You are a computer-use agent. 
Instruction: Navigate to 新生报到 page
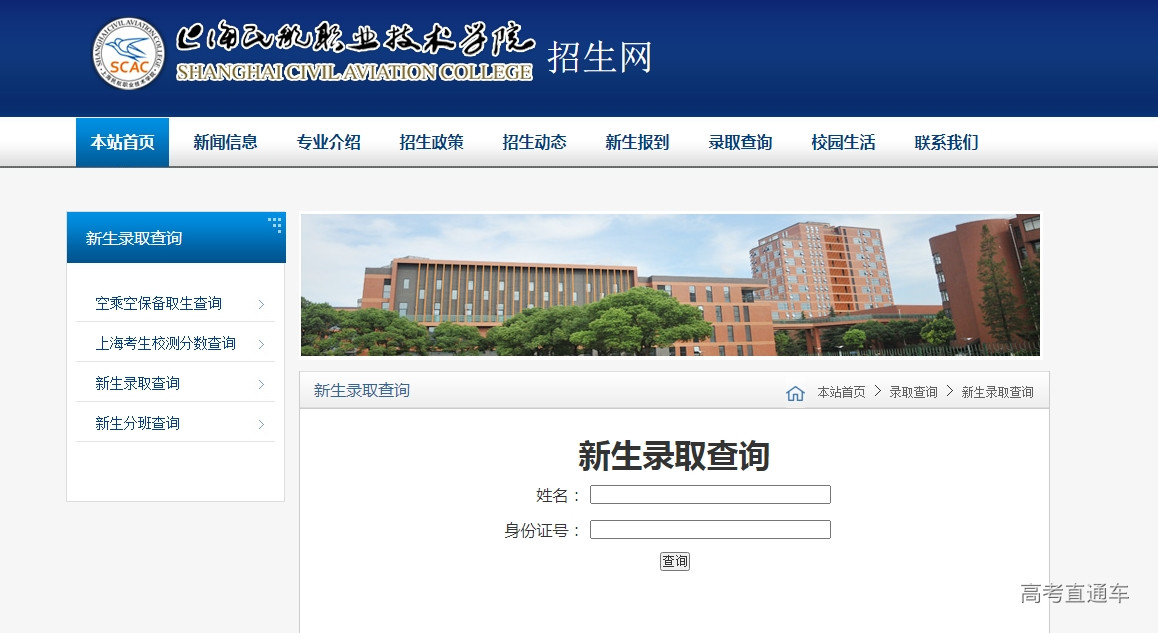tap(637, 142)
